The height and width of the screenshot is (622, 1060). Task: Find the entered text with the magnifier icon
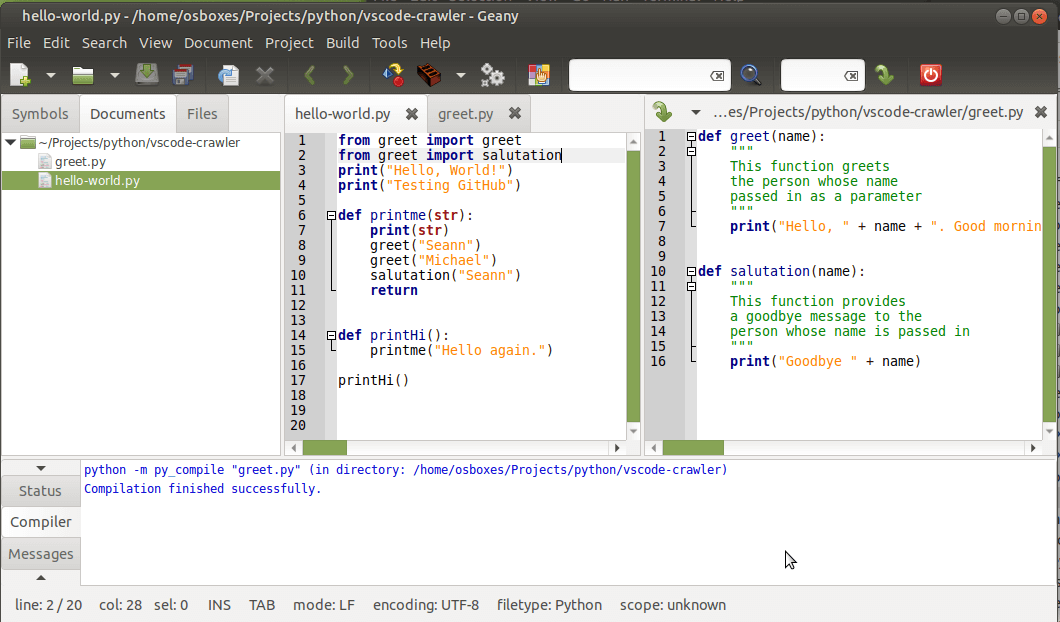[749, 75]
